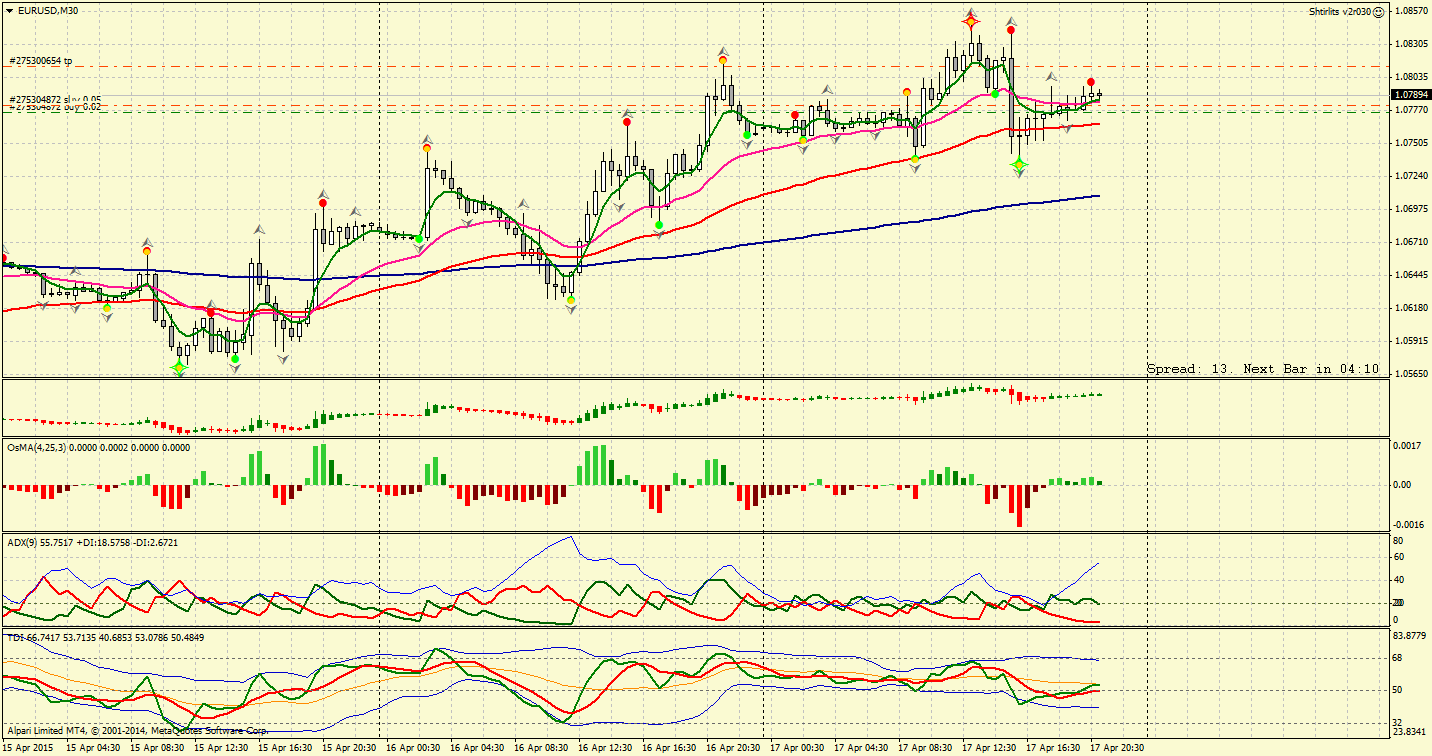Select the current price label 1.07894
1432x756 pixels.
[1410, 94]
